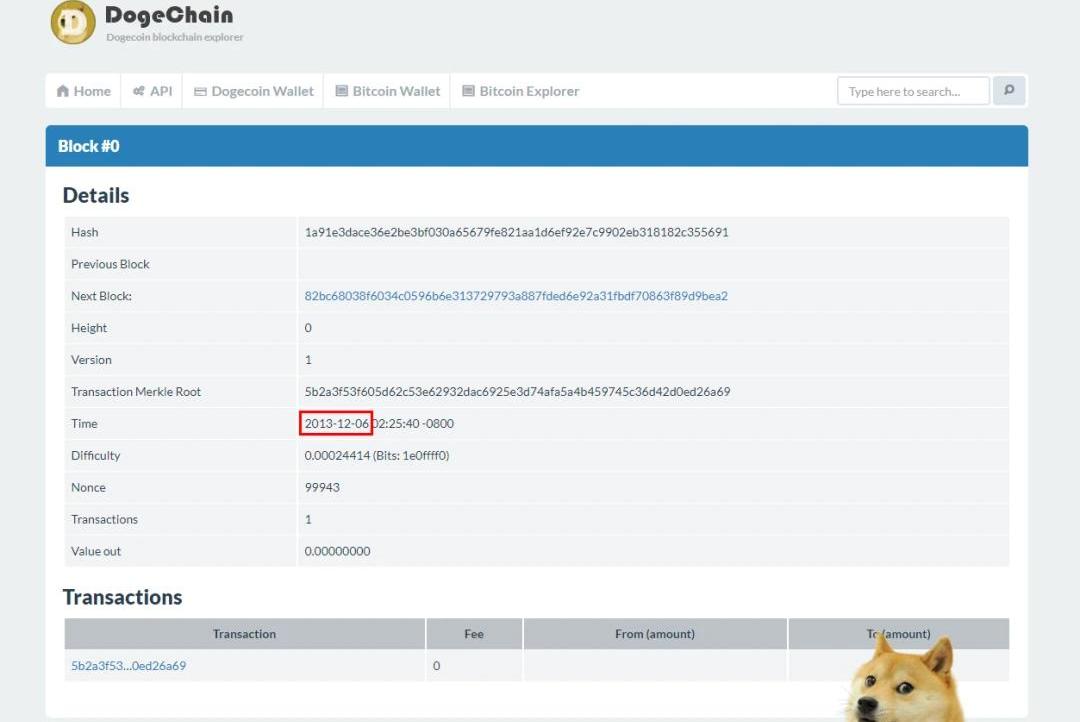Click the Fee column header

[474, 634]
